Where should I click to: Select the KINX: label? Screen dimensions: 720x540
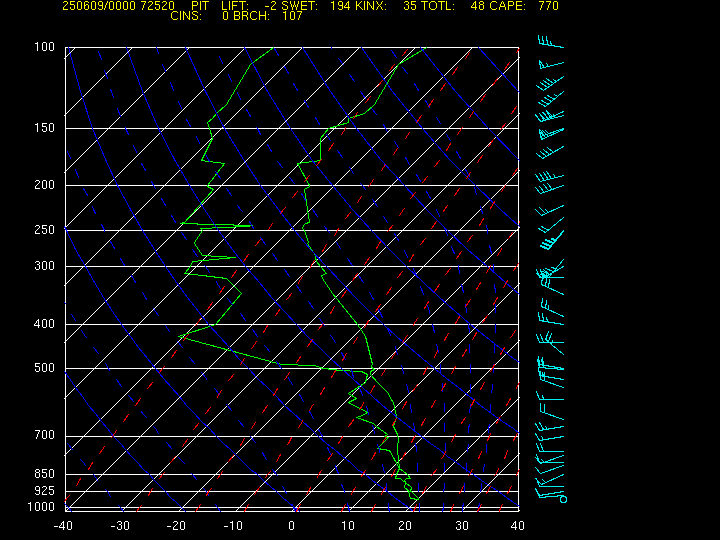click(370, 6)
